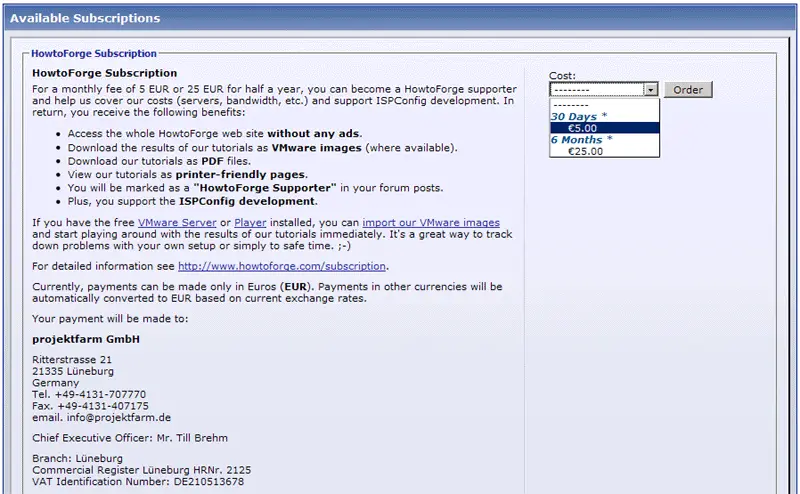Screen dimensions: 800x494
Task: Click the 'Your payment will be made to:' text
Action: point(110,319)
